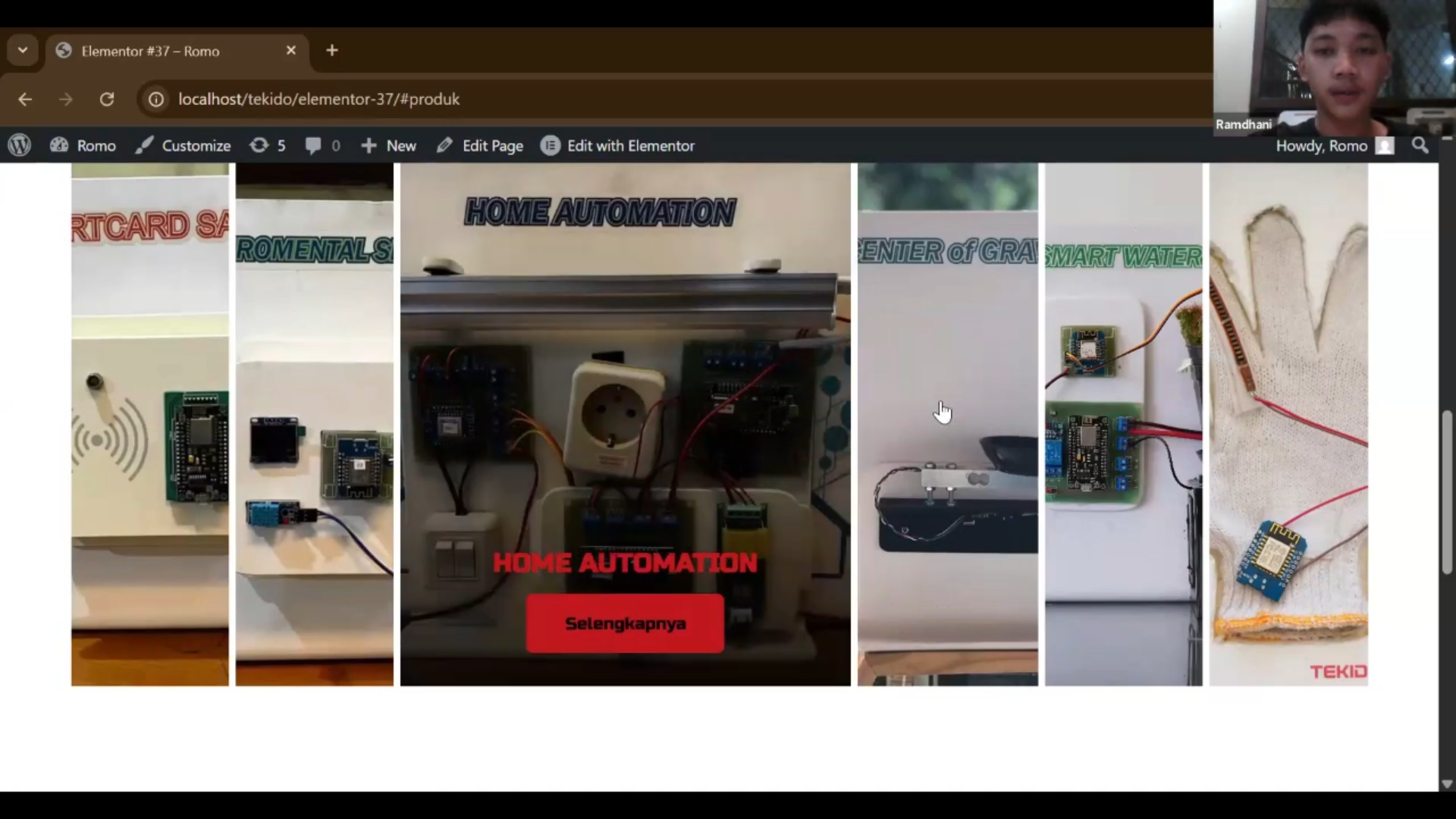Screen dimensions: 1456x819
Task: Reload the page with refresh icon
Action: click(x=107, y=99)
